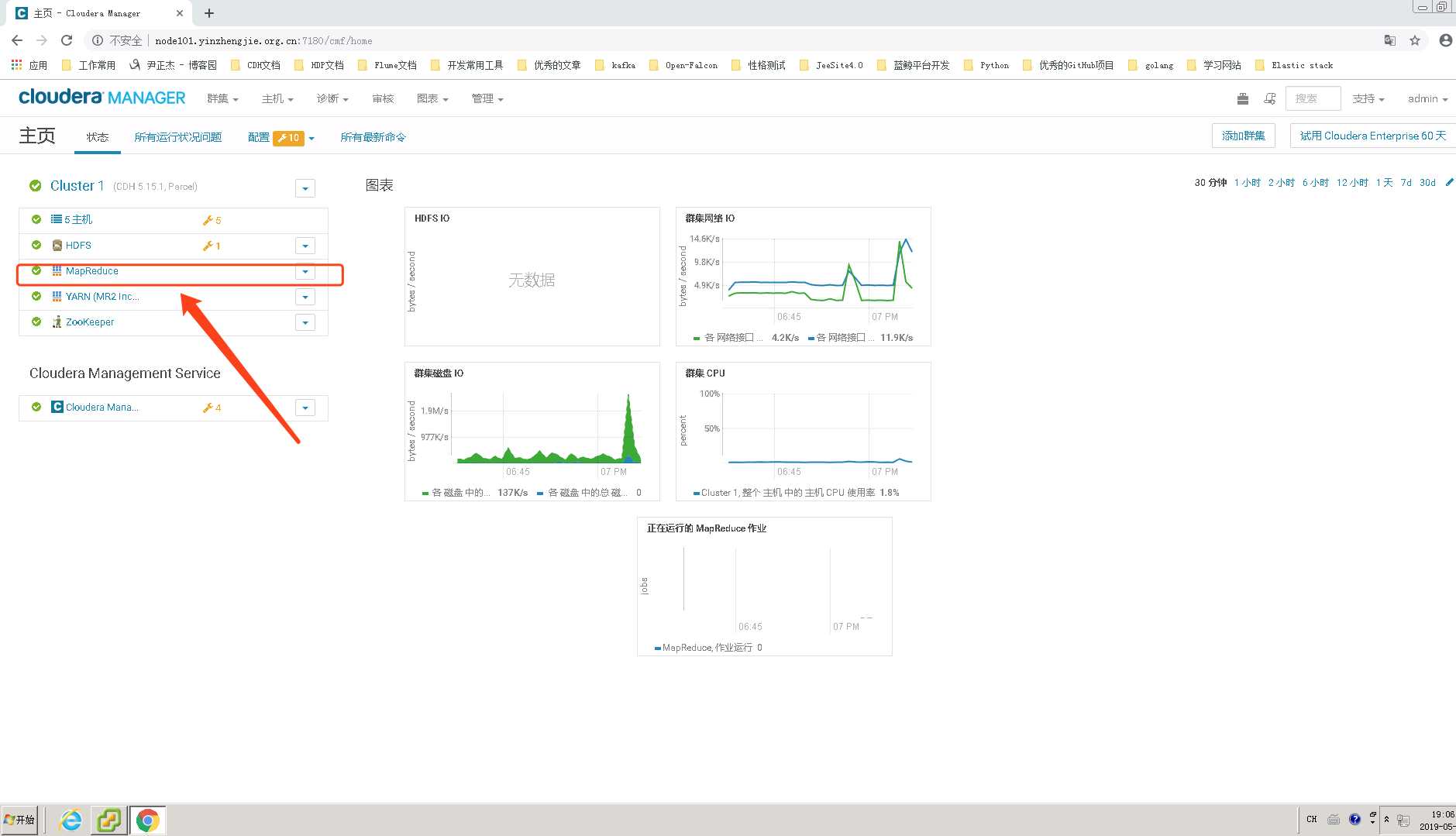The width and height of the screenshot is (1456, 836).
Task: Launch Internet Explorer from the taskbar
Action: (x=71, y=820)
